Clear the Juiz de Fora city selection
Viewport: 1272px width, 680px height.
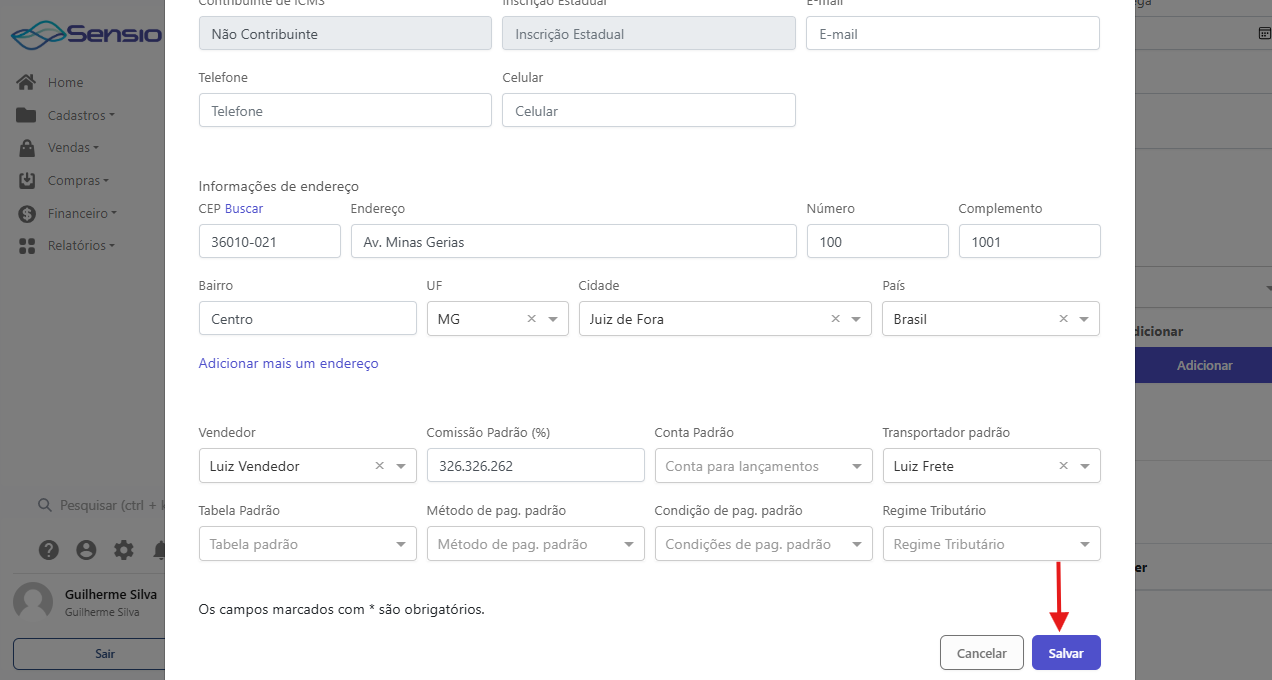[x=835, y=319]
